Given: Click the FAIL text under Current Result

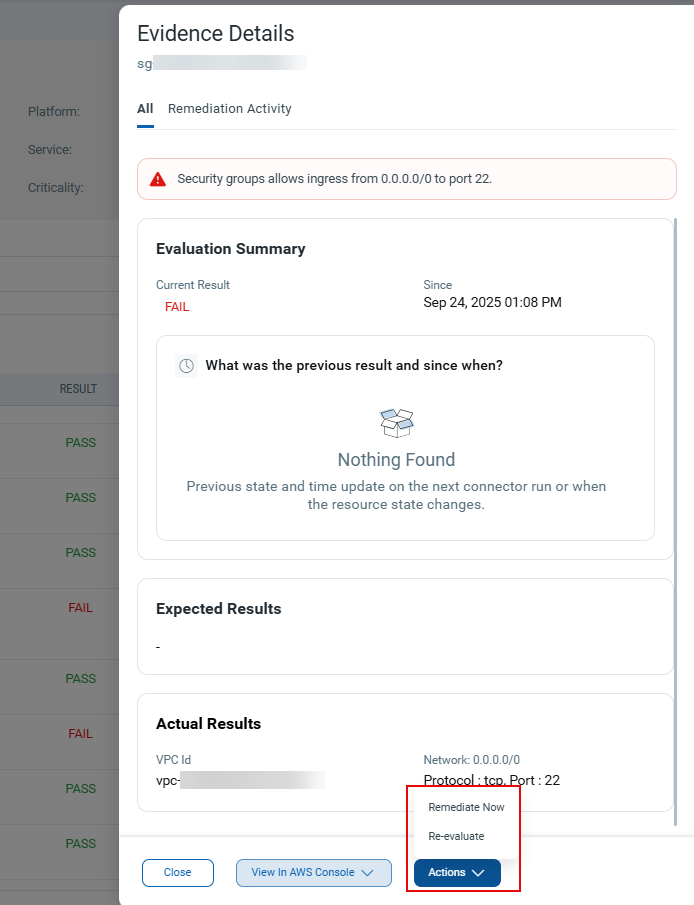Looking at the screenshot, I should point(177,307).
